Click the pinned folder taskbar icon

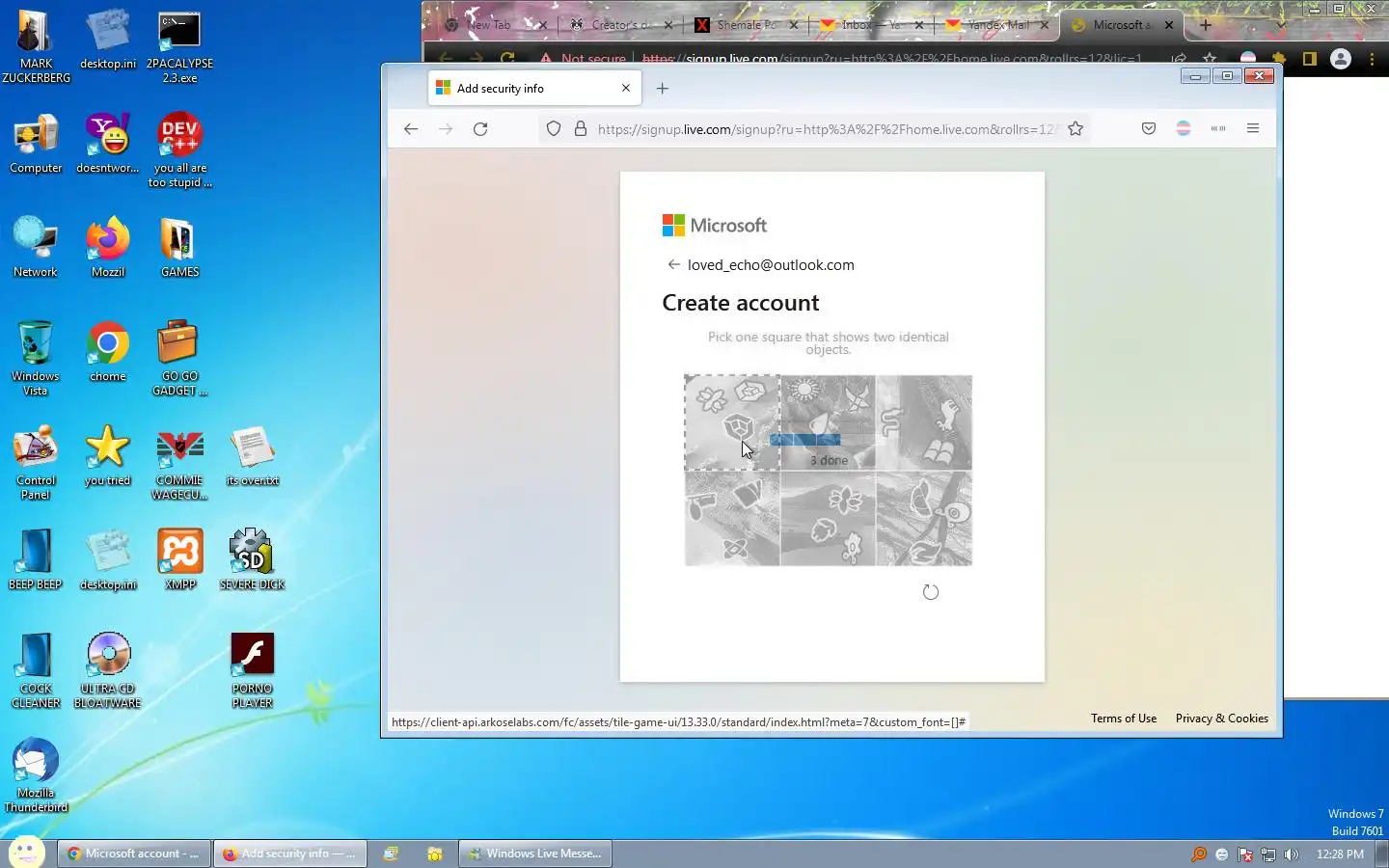point(435,854)
